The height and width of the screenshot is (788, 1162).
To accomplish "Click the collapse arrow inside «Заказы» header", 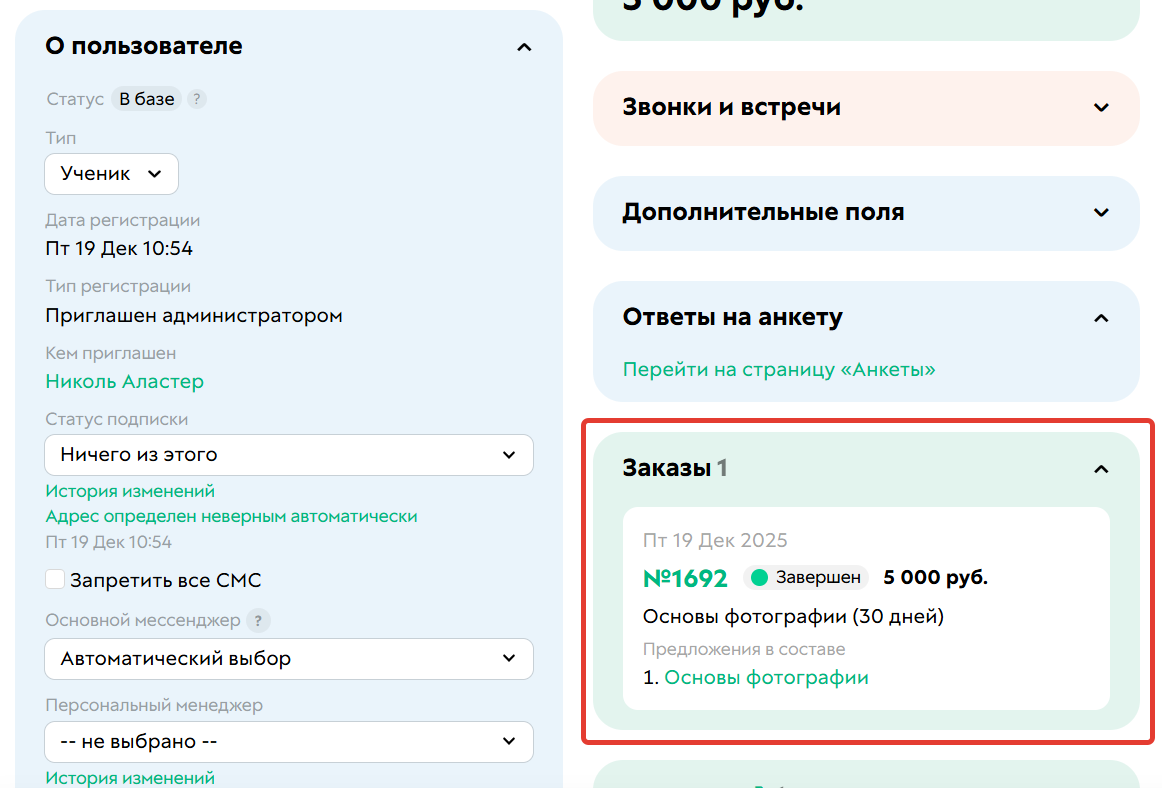I will click(x=1101, y=468).
